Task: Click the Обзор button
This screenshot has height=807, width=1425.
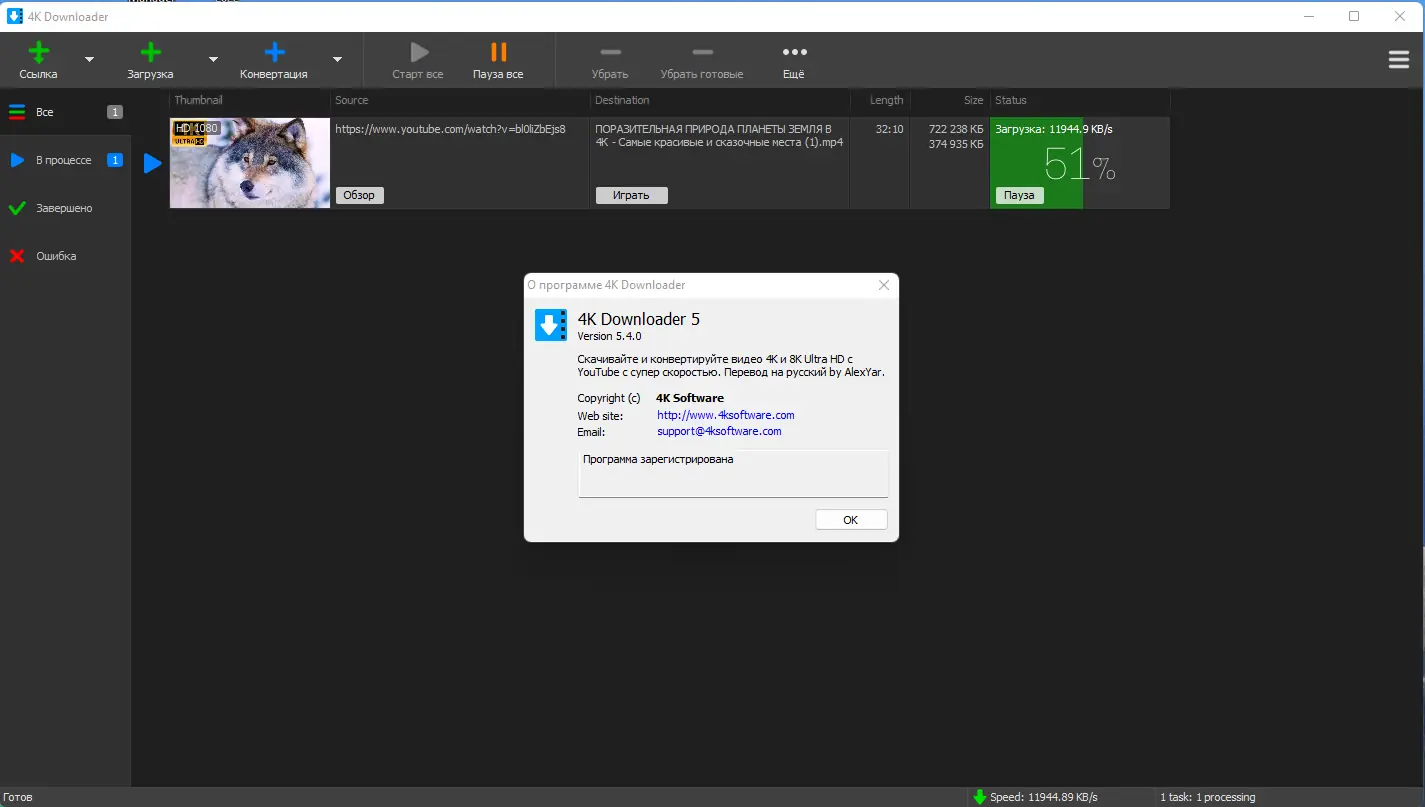Action: click(x=359, y=195)
